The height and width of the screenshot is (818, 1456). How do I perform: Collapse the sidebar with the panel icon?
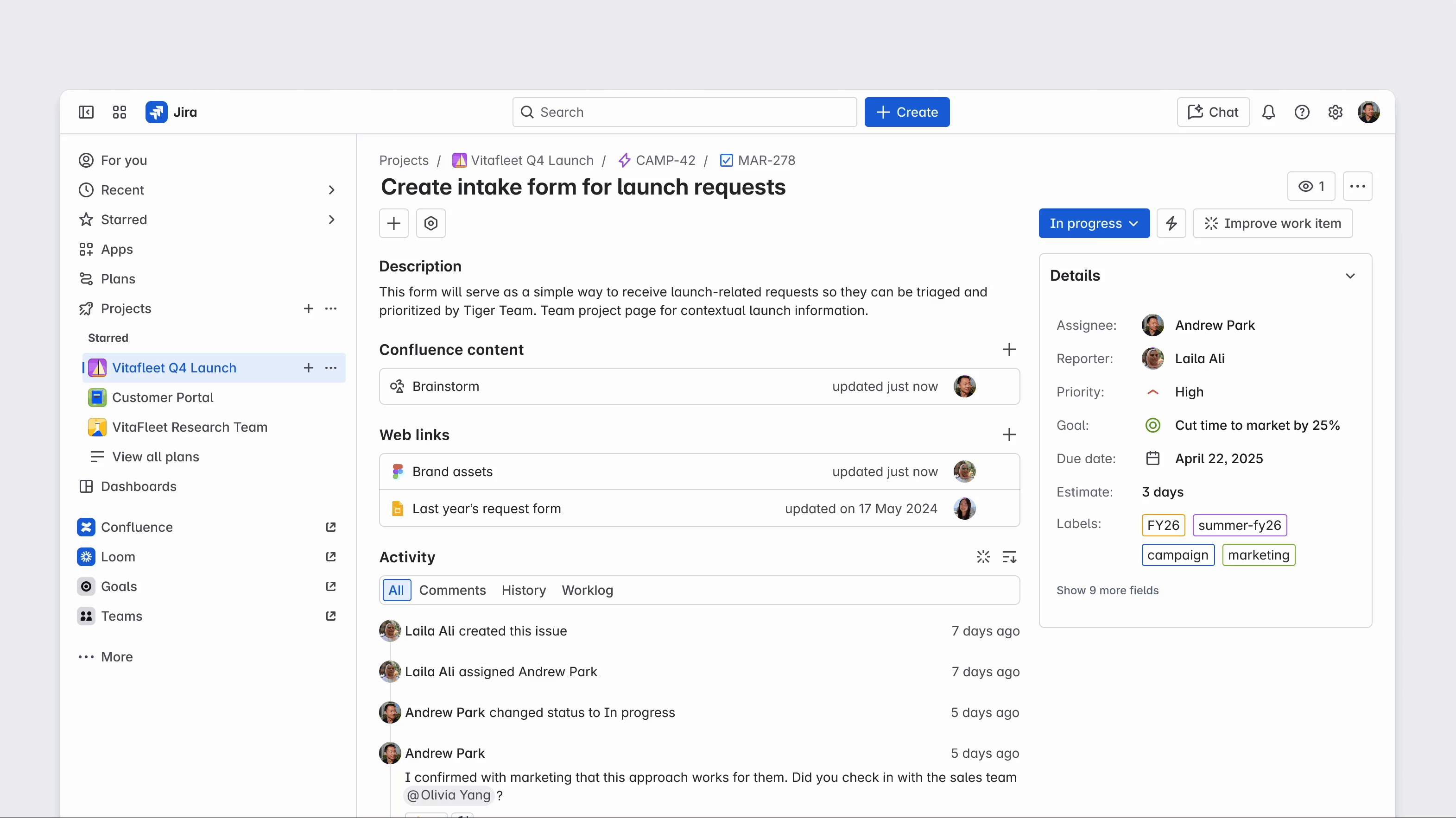[x=86, y=112]
